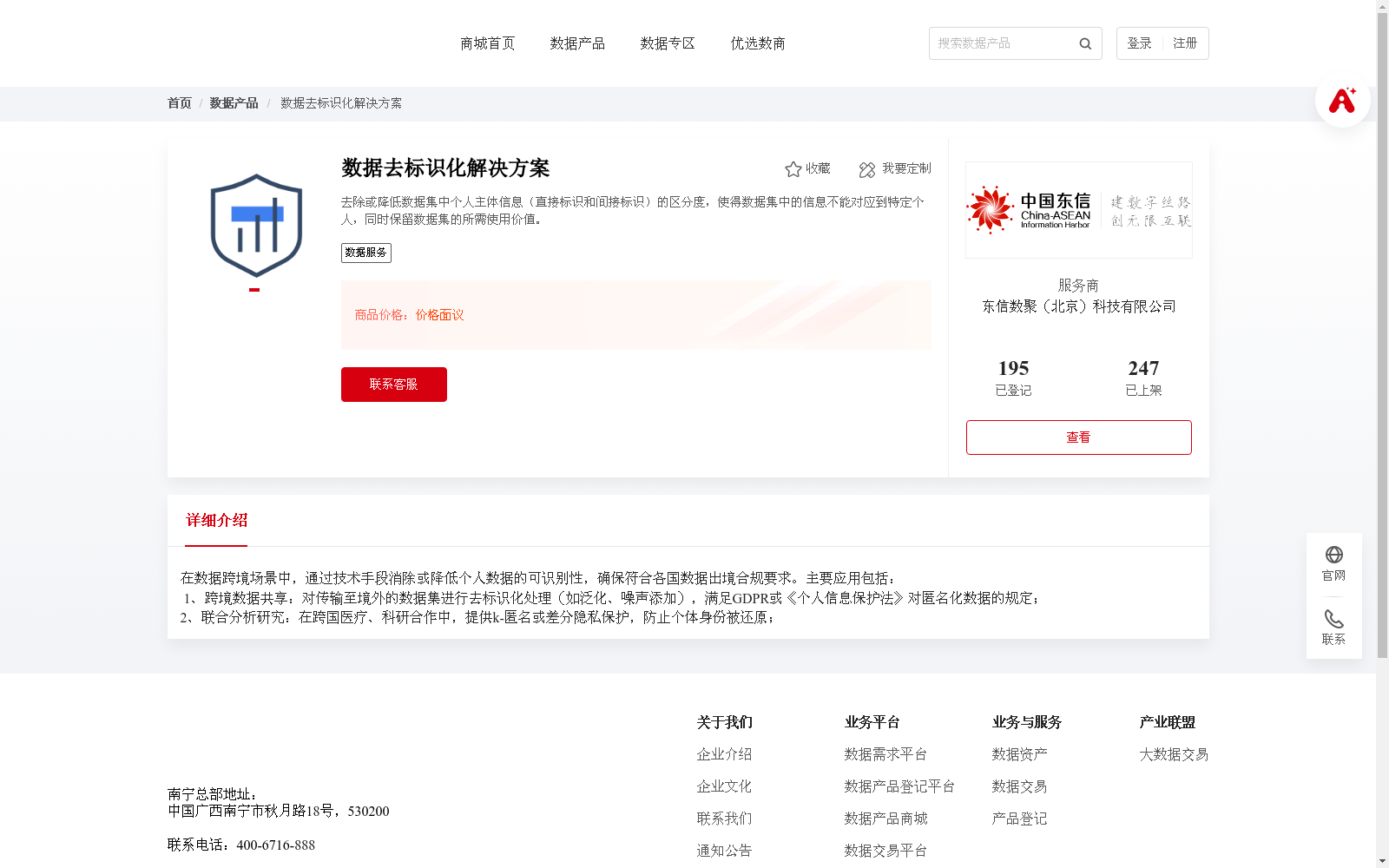Click the search magnifier icon
The height and width of the screenshot is (868, 1389).
pyautogui.click(x=1085, y=43)
